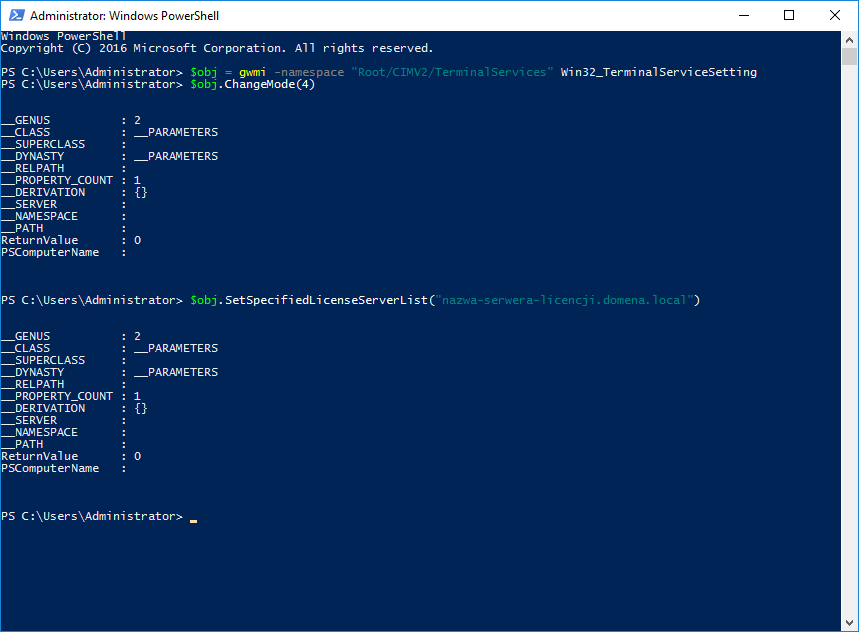Click the first 'ReturnValue' output row

(x=71, y=240)
